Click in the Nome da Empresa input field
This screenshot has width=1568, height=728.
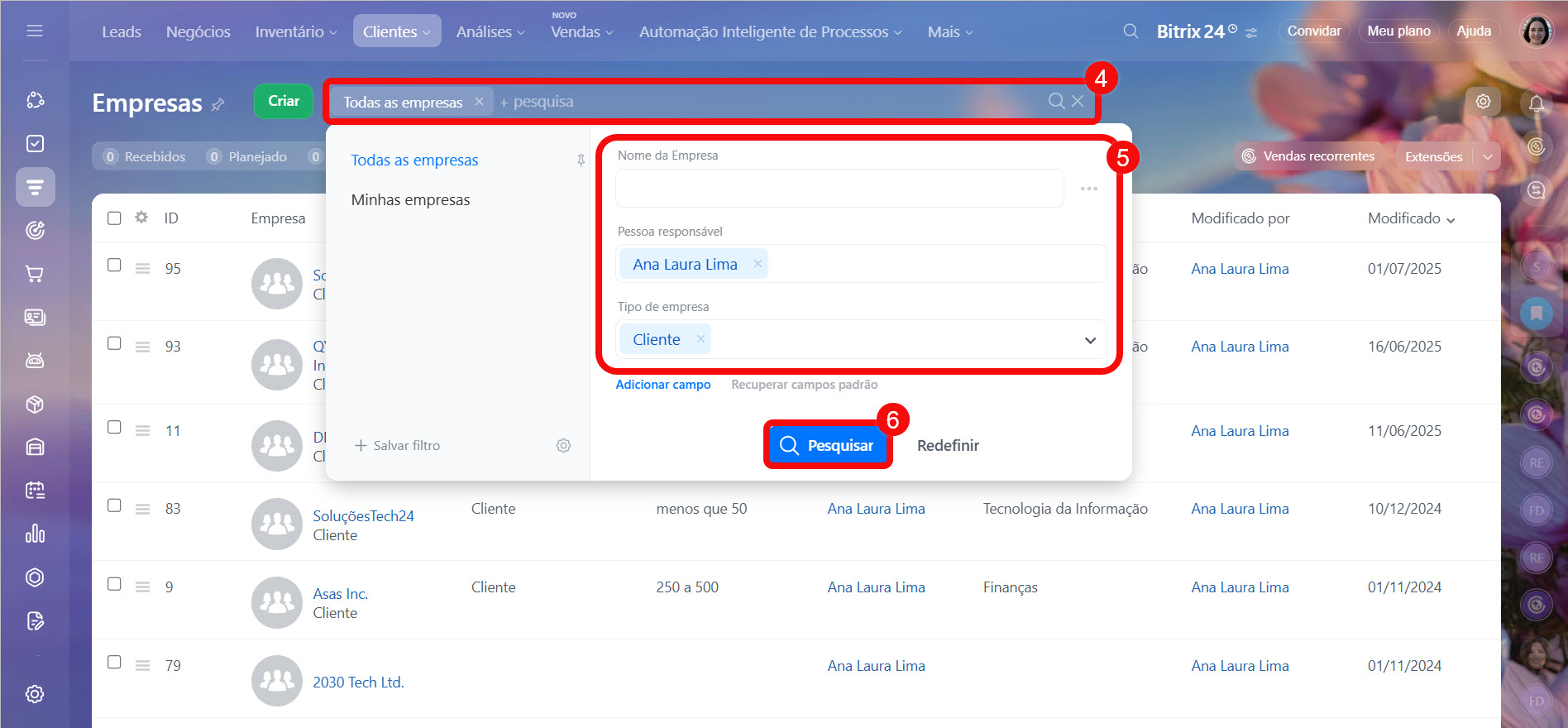coord(839,189)
